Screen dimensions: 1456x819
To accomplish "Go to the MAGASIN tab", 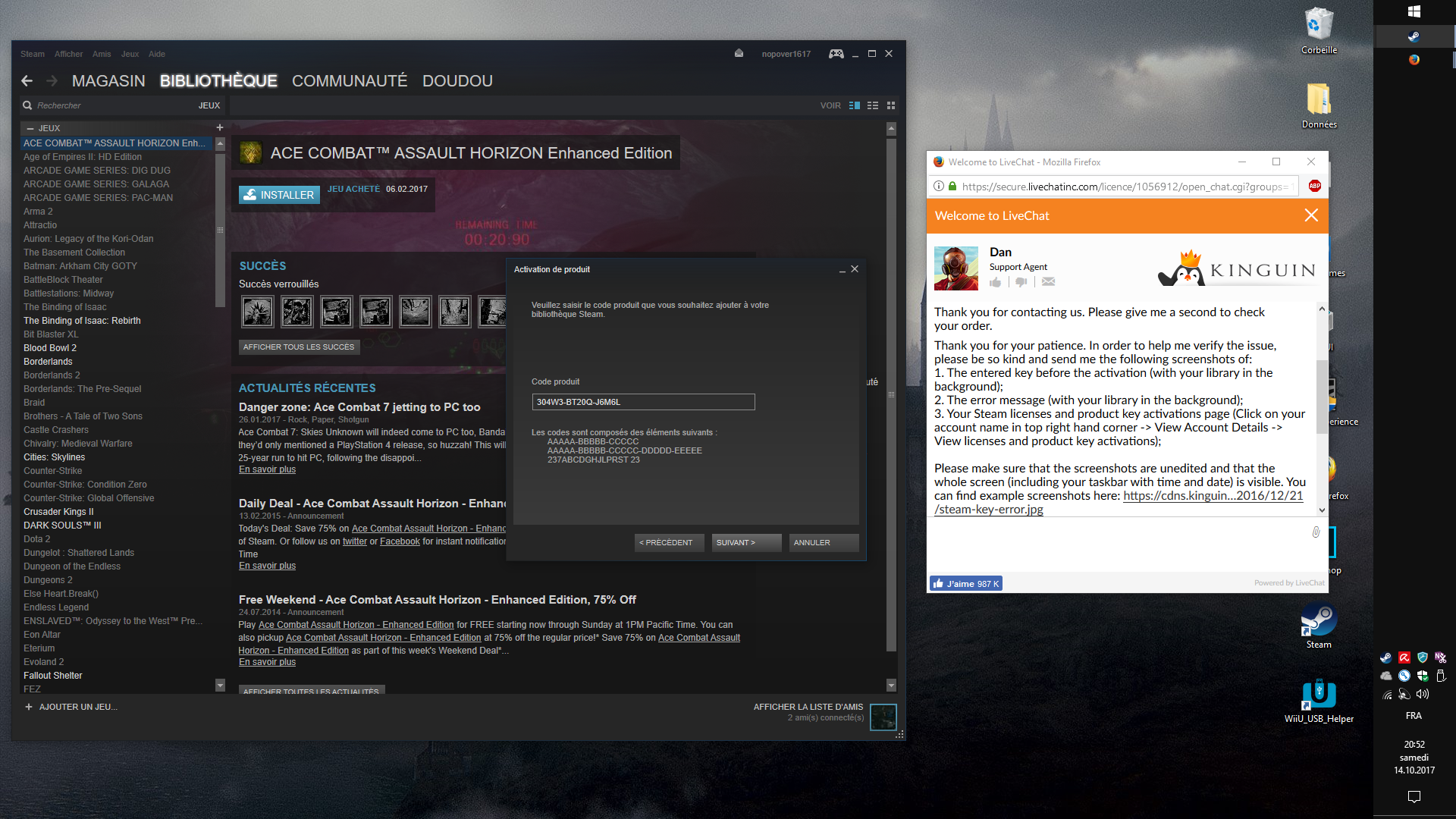I will [x=108, y=81].
